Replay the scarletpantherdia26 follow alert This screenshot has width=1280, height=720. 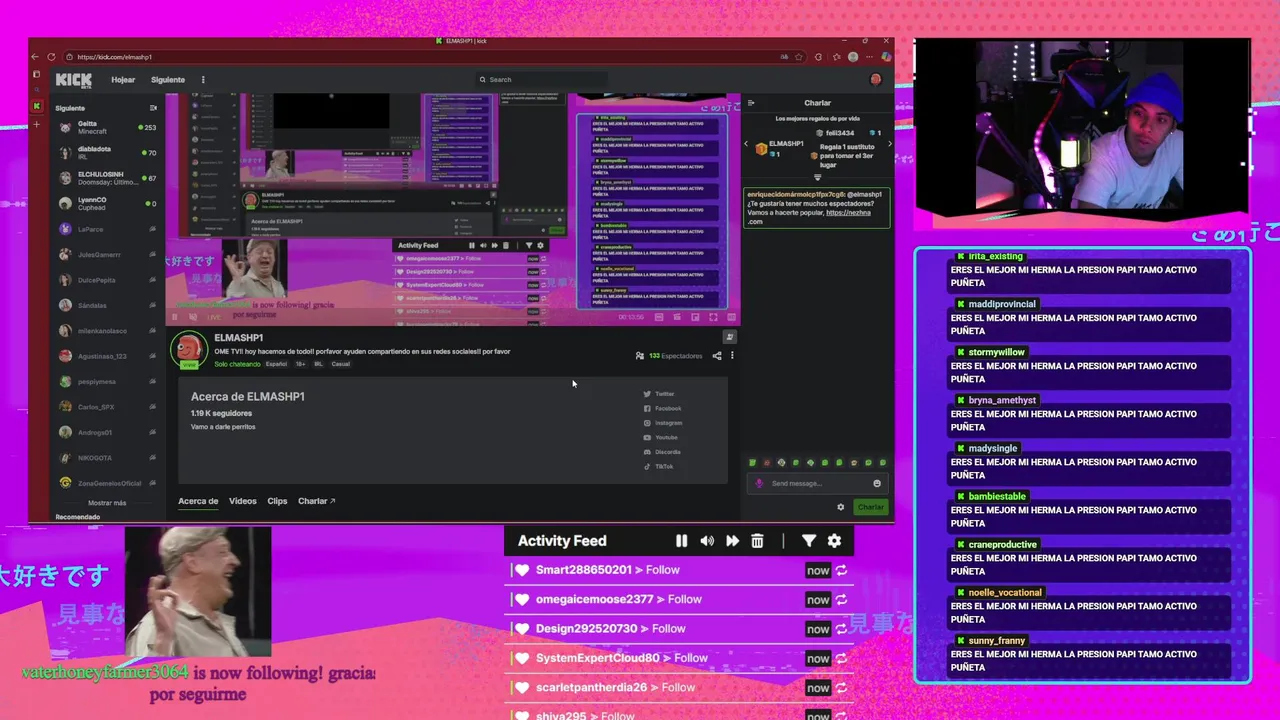pyautogui.click(x=842, y=687)
